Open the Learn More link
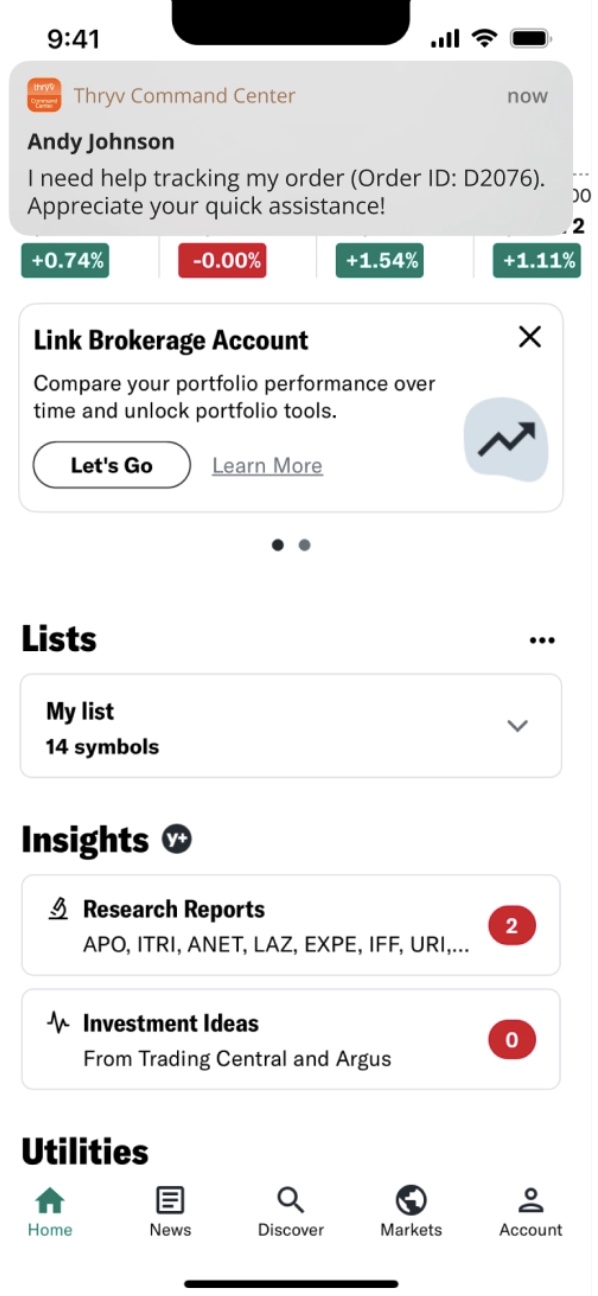 click(x=267, y=466)
